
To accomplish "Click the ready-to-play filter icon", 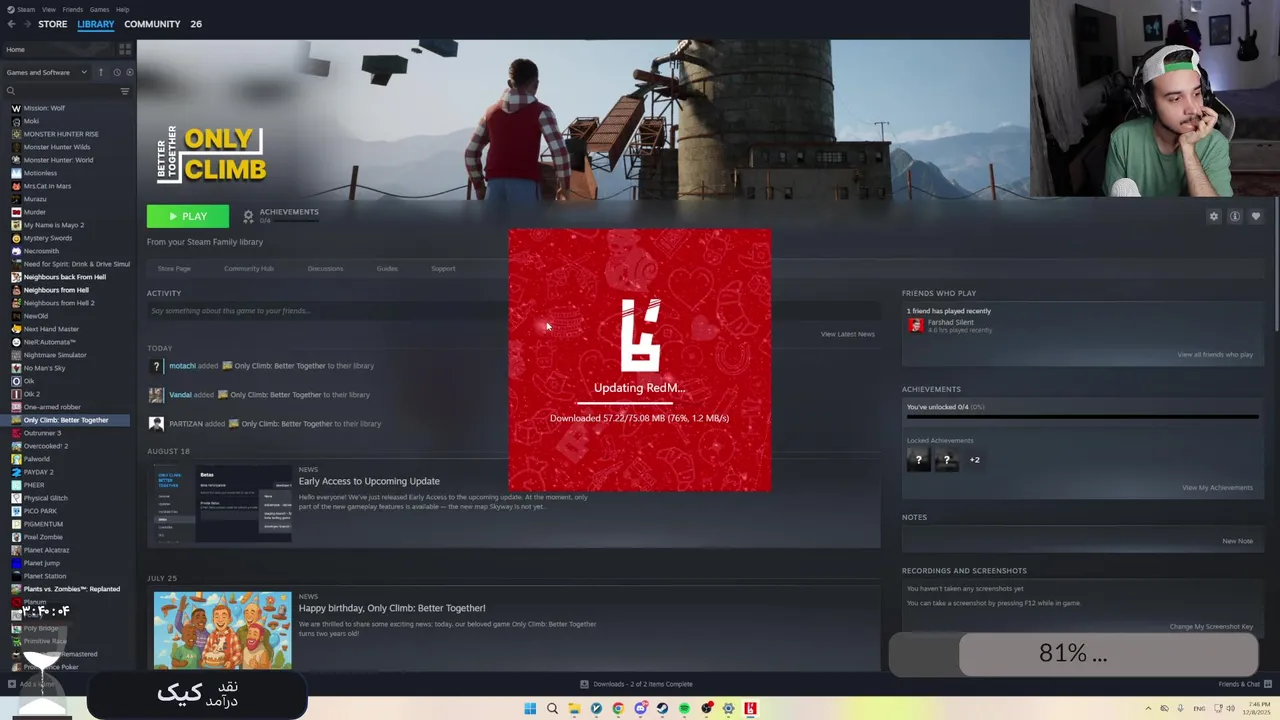I will pyautogui.click(x=129, y=72).
